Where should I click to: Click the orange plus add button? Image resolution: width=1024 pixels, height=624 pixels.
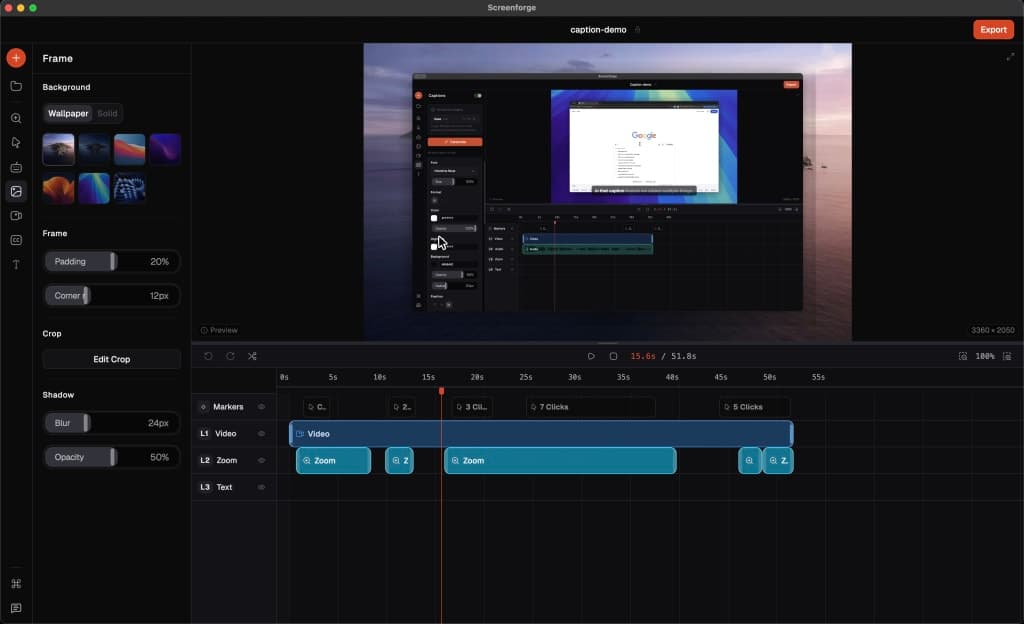point(16,58)
